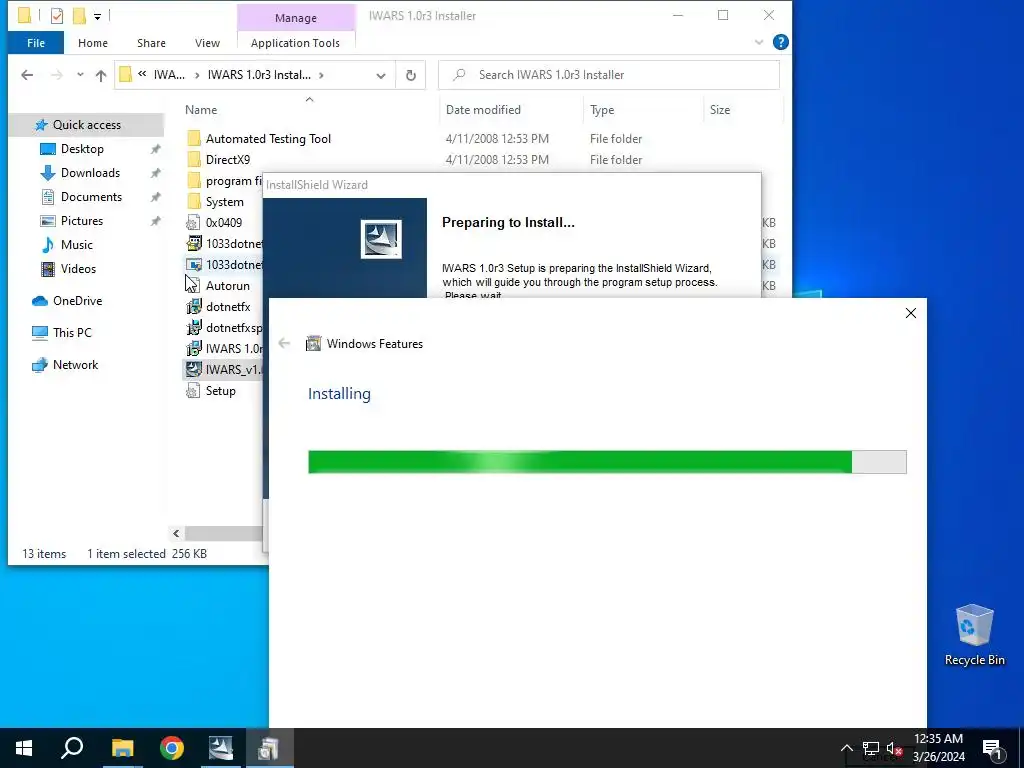This screenshot has width=1024, height=768.
Task: Open Customize Quick Access Toolbar dropdown
Action: pos(97,16)
